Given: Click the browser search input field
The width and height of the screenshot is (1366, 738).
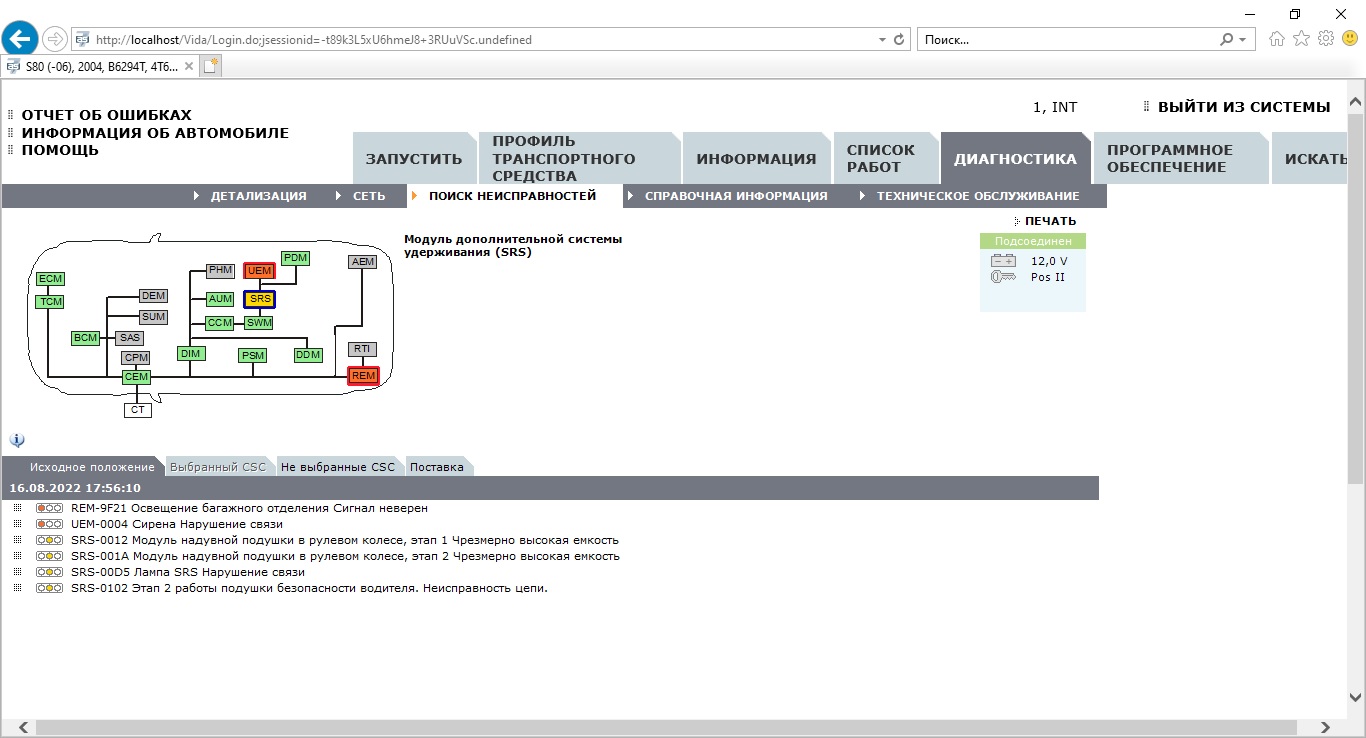Looking at the screenshot, I should pos(1067,40).
